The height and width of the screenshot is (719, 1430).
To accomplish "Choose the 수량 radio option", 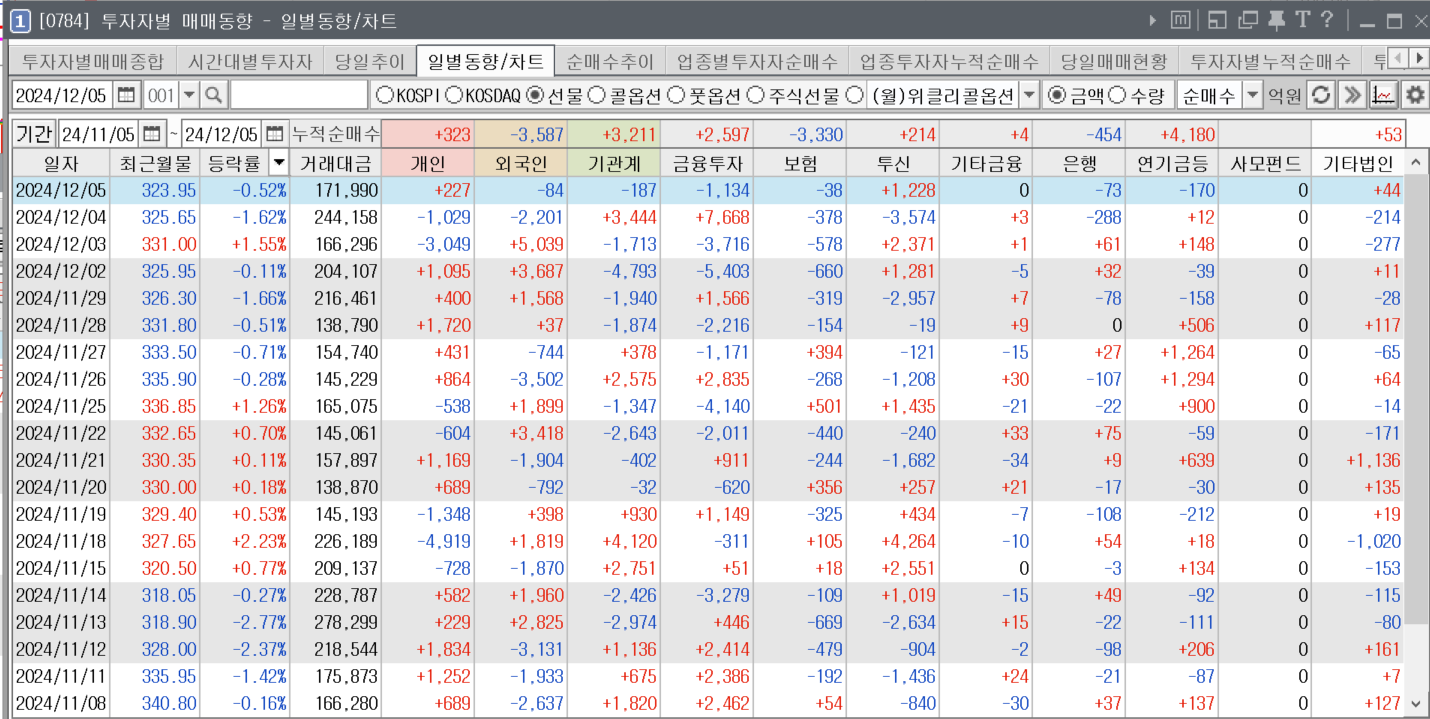I will pos(1116,96).
